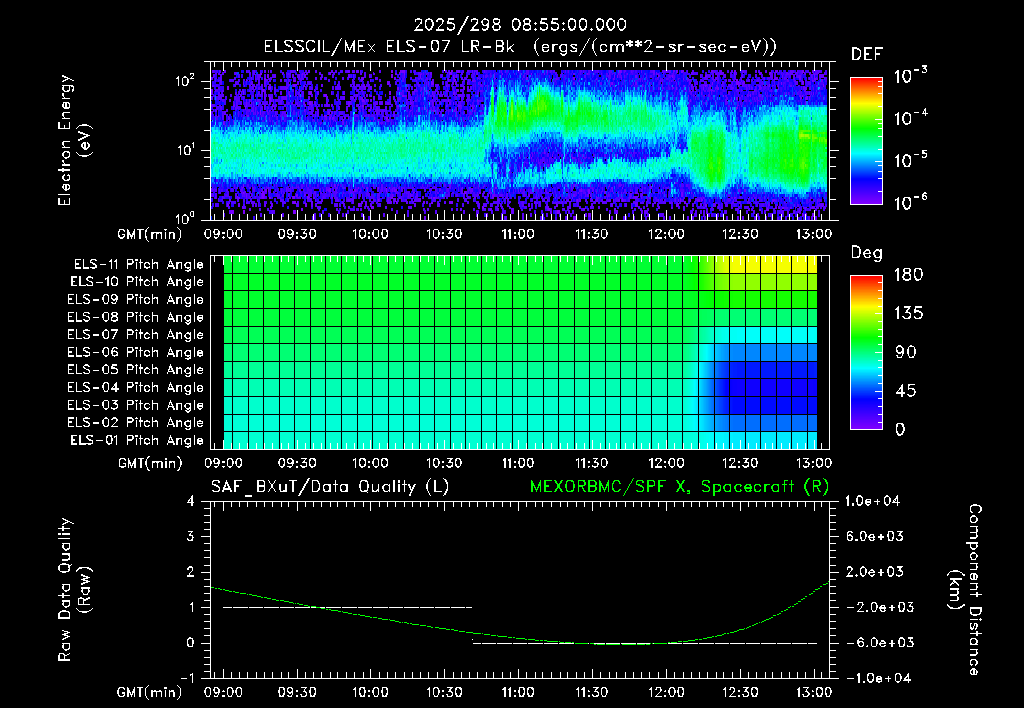Select the ELS-06 Pitch Angle row label
This screenshot has width=1024, height=708.
136,353
